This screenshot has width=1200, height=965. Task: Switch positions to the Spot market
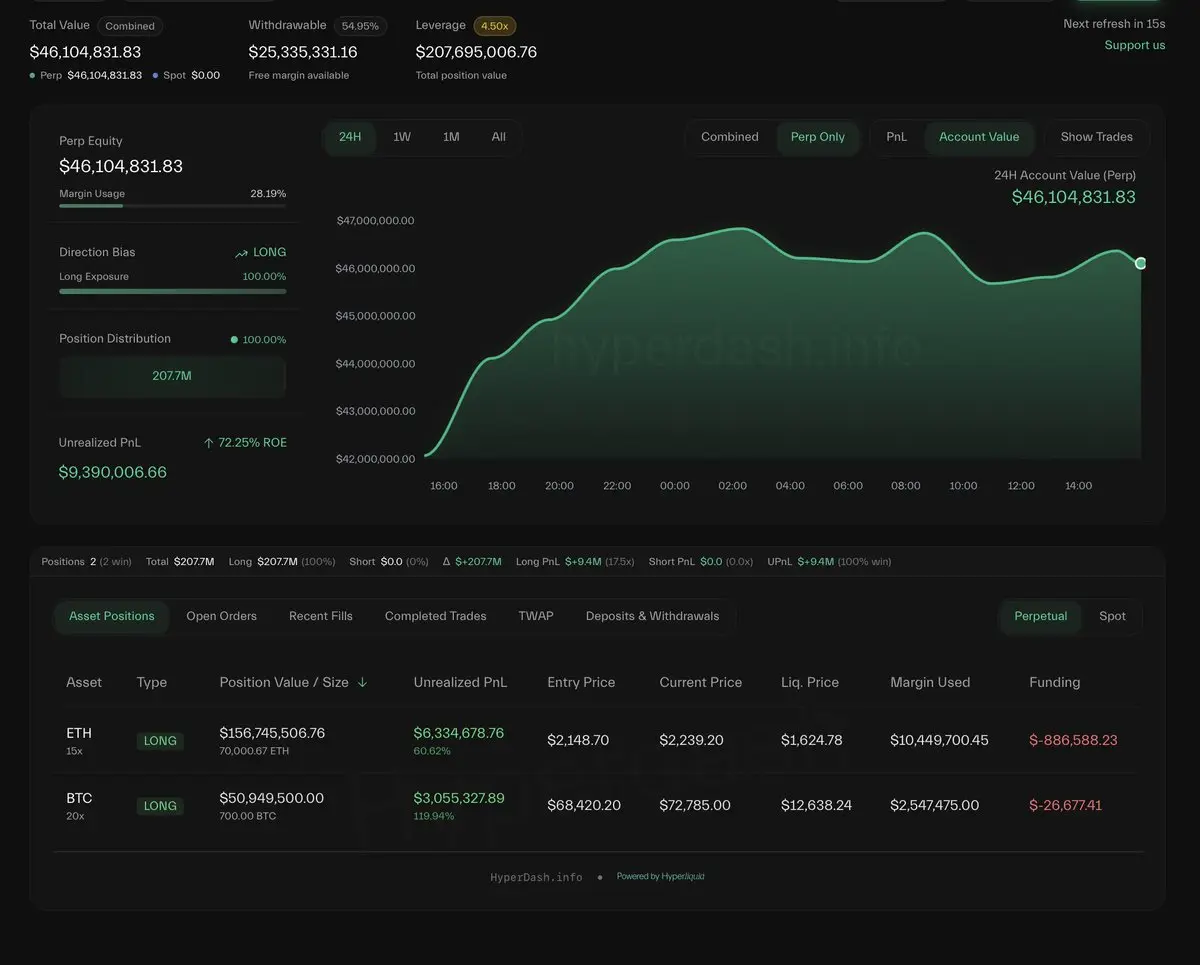click(x=1112, y=616)
